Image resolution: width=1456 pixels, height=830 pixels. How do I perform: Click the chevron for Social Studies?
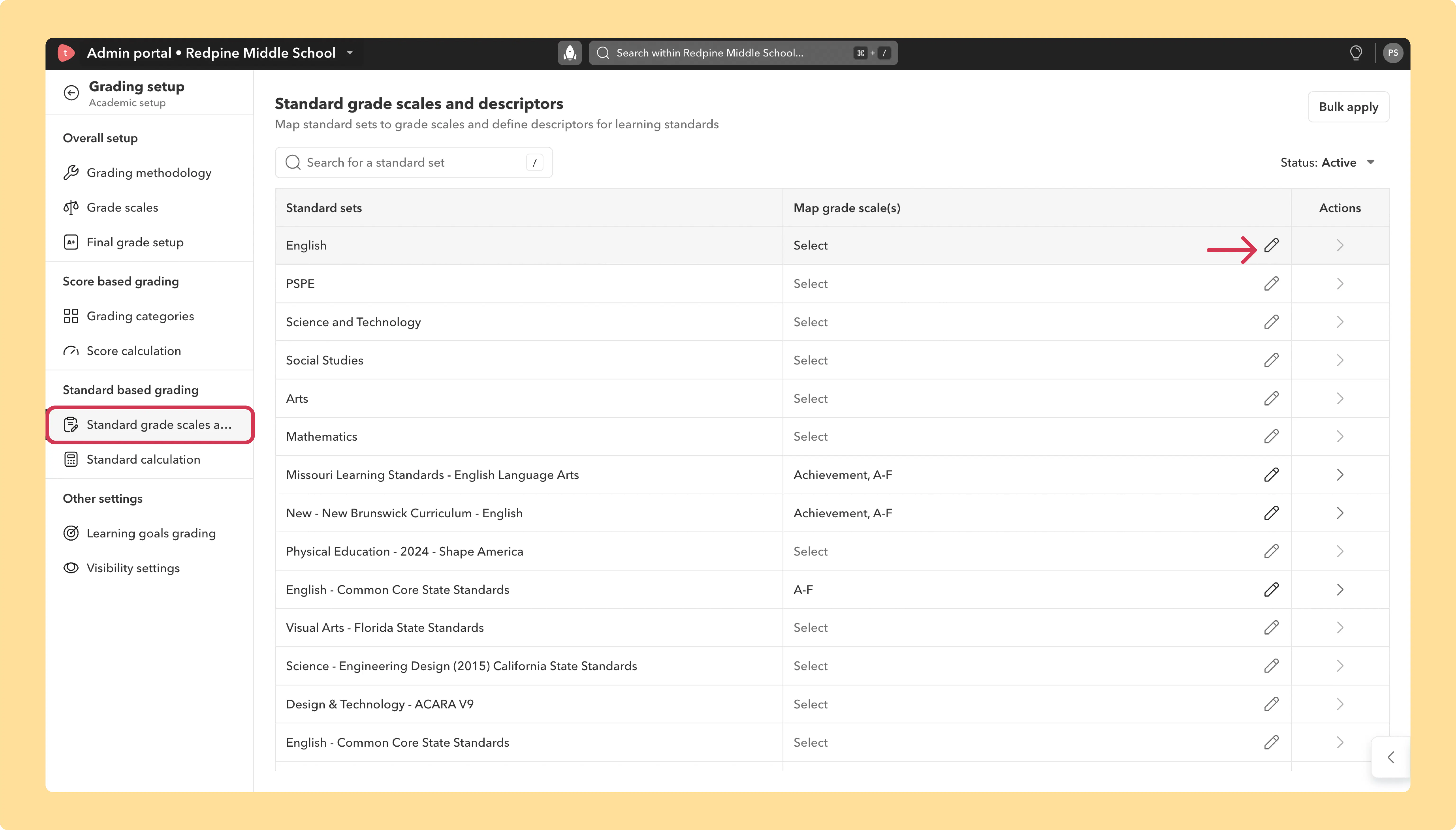click(1340, 360)
